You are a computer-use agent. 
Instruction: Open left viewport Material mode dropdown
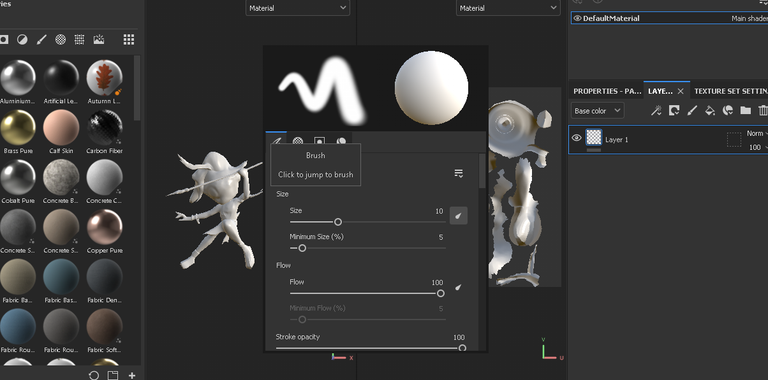coord(297,8)
